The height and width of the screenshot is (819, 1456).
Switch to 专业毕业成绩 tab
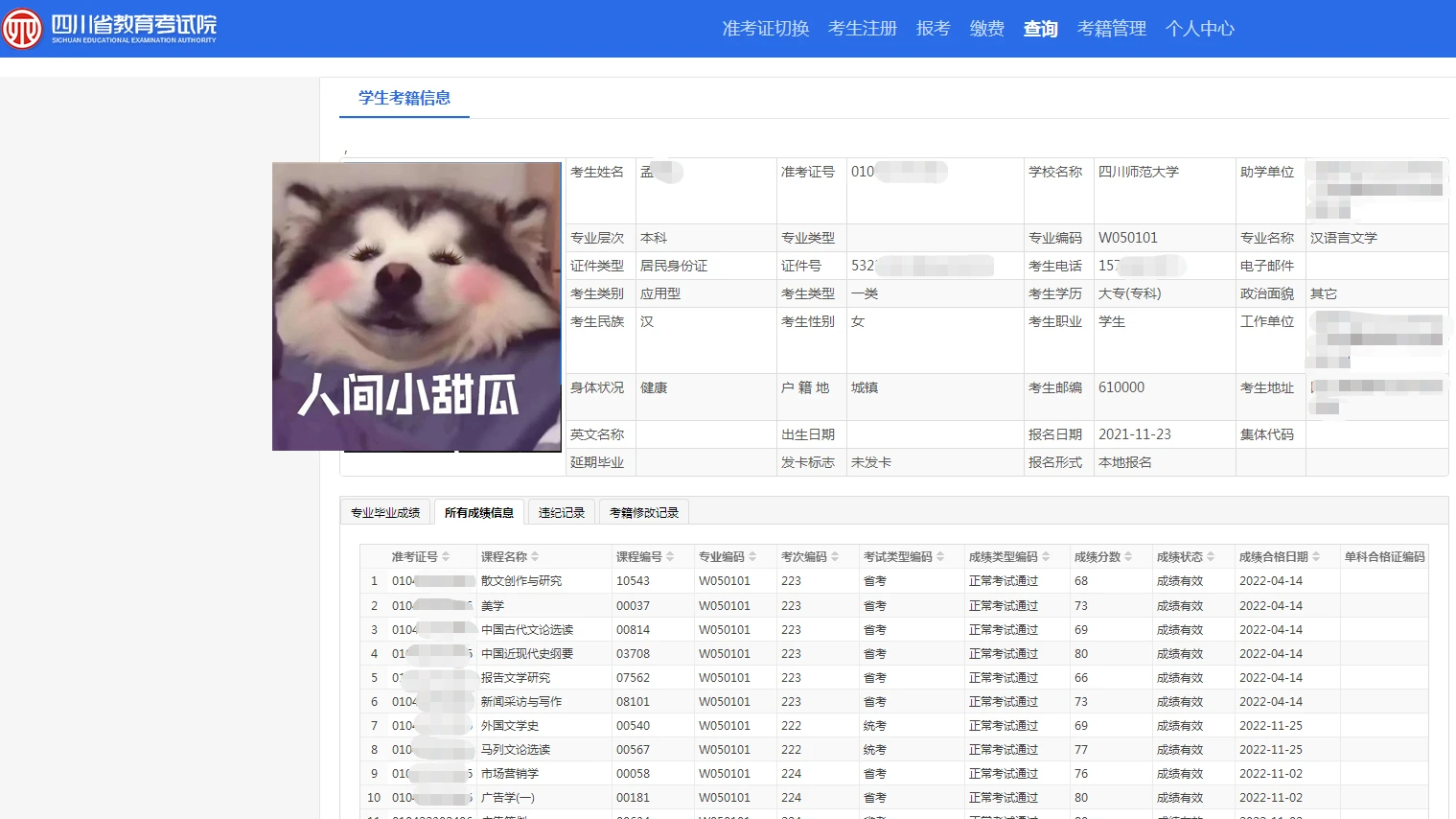(385, 512)
